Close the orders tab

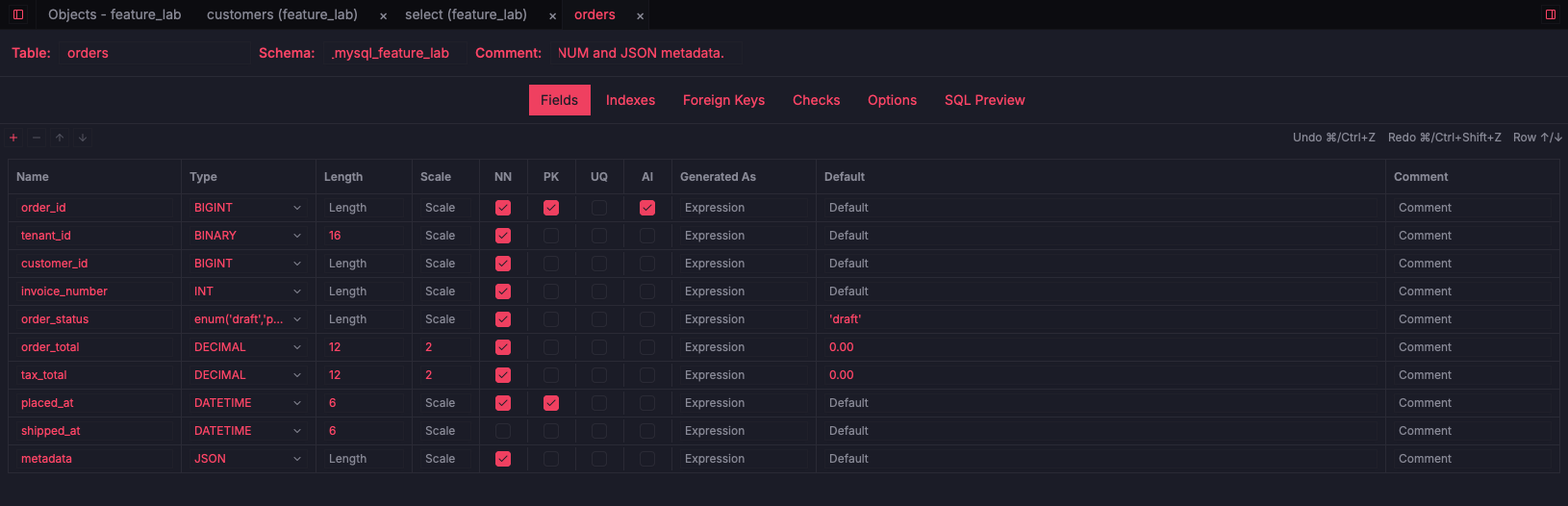[x=641, y=15]
